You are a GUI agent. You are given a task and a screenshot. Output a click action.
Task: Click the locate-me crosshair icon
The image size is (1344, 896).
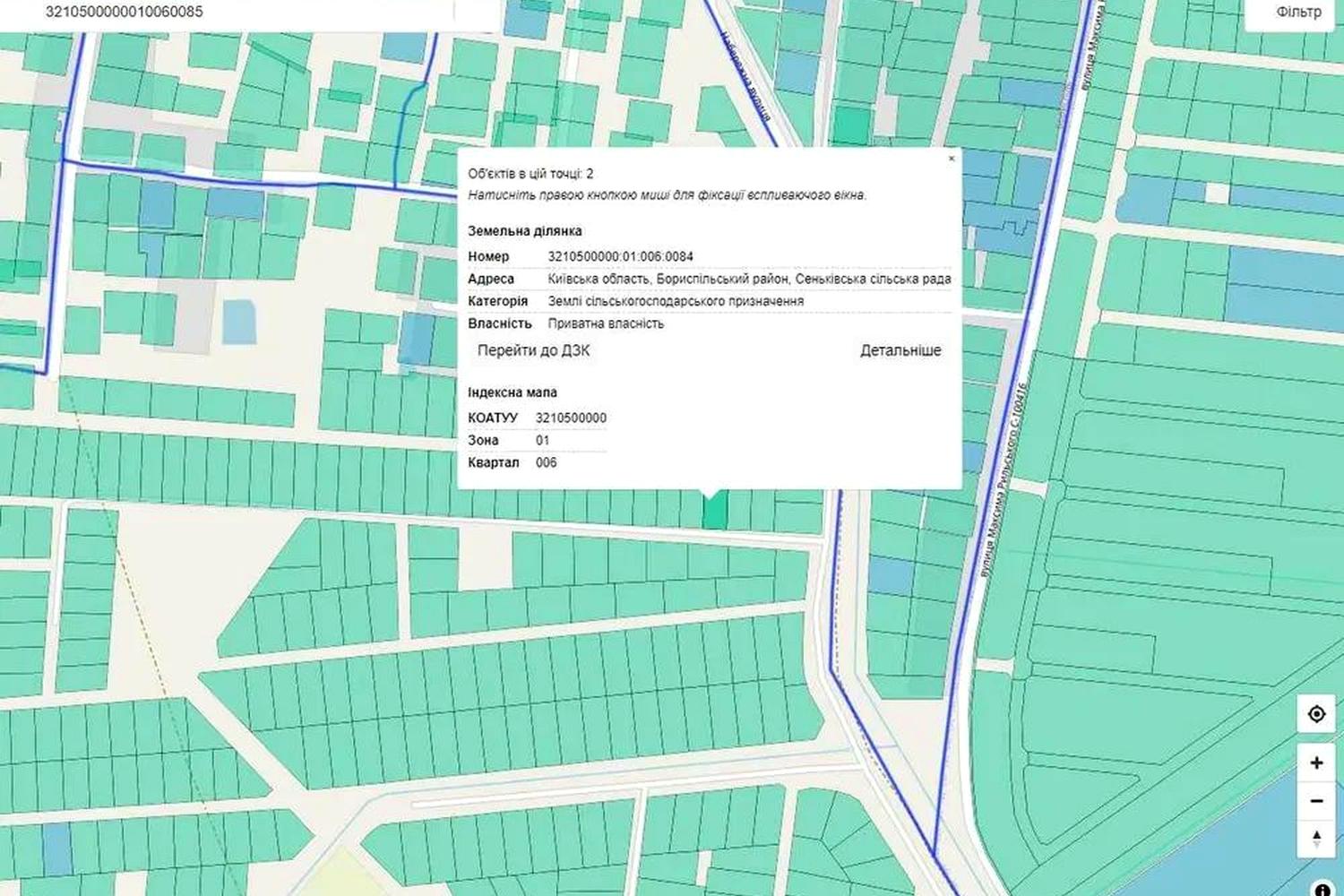coord(1316,714)
